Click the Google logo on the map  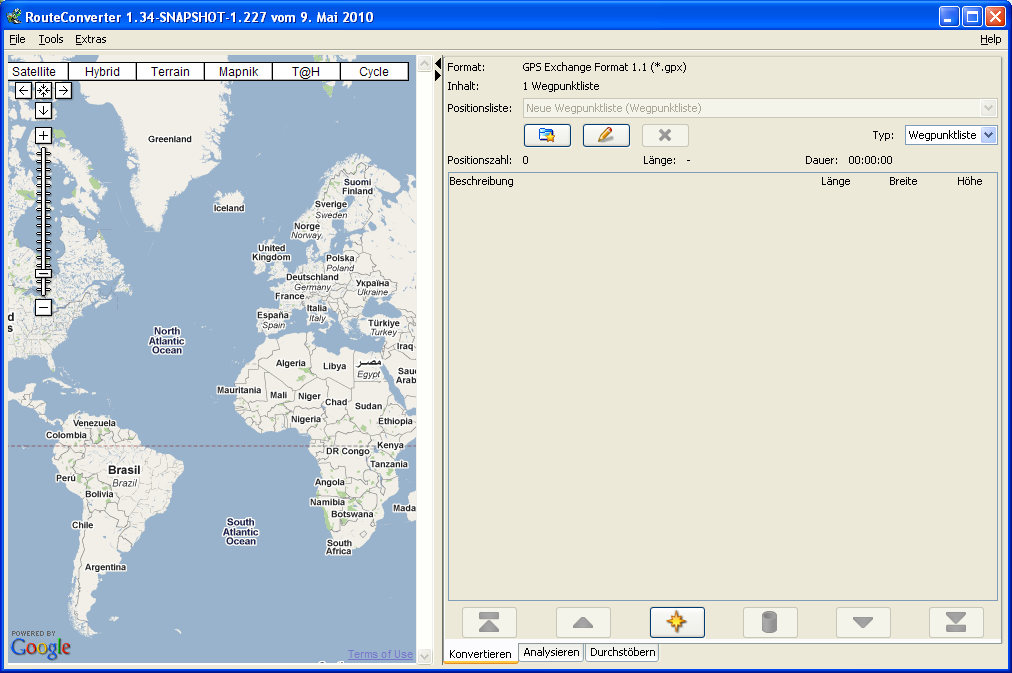41,647
